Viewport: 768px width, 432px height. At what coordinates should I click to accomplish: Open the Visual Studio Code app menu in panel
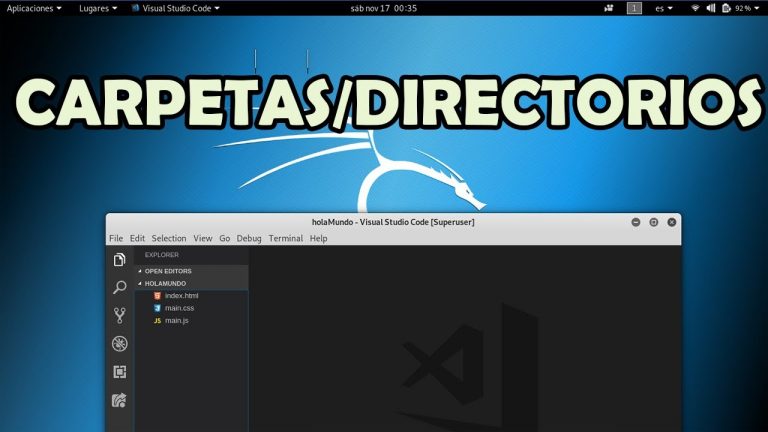[x=176, y=8]
